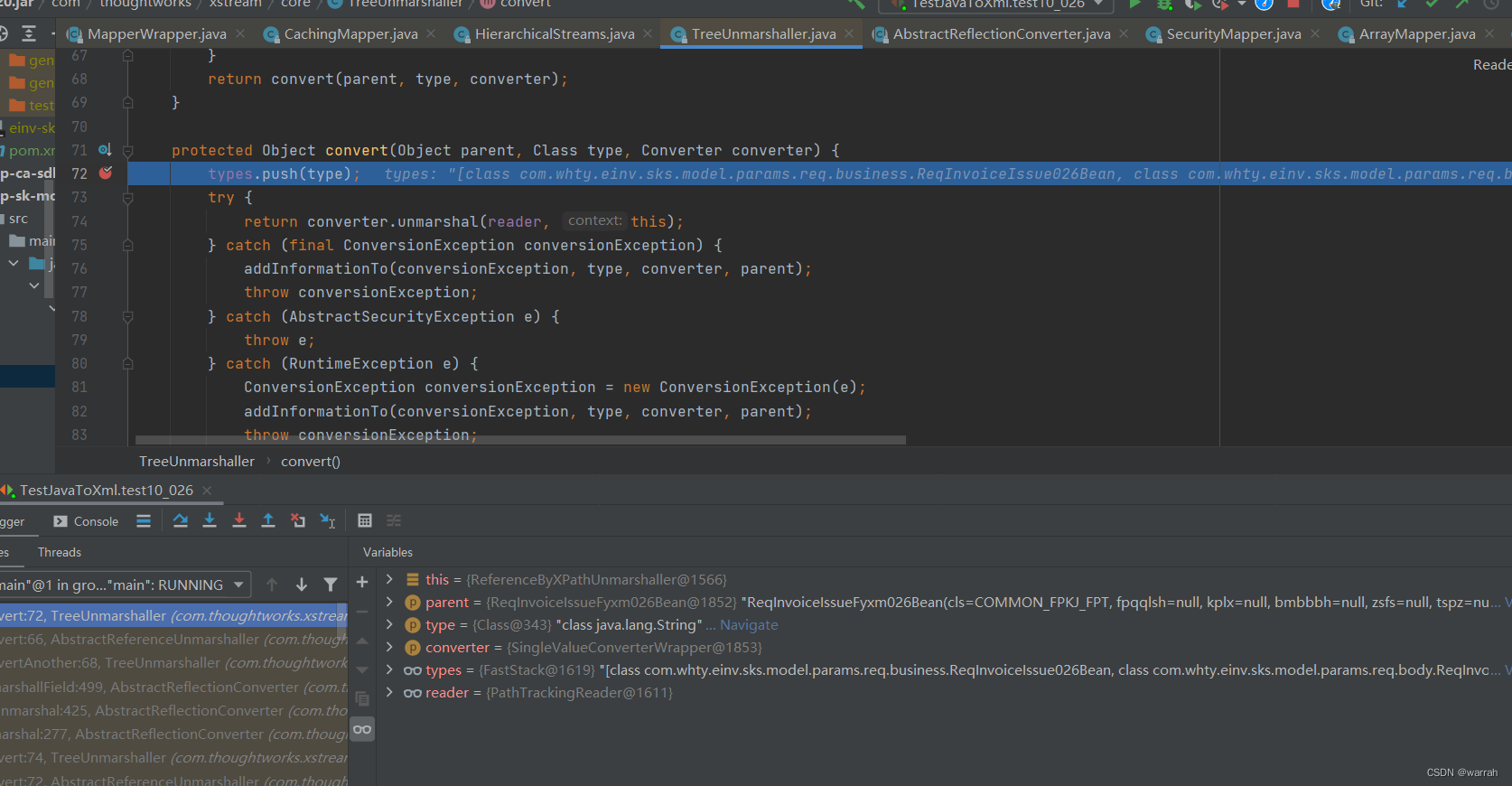
Task: Click the Run to Cursor icon
Action: pos(328,520)
